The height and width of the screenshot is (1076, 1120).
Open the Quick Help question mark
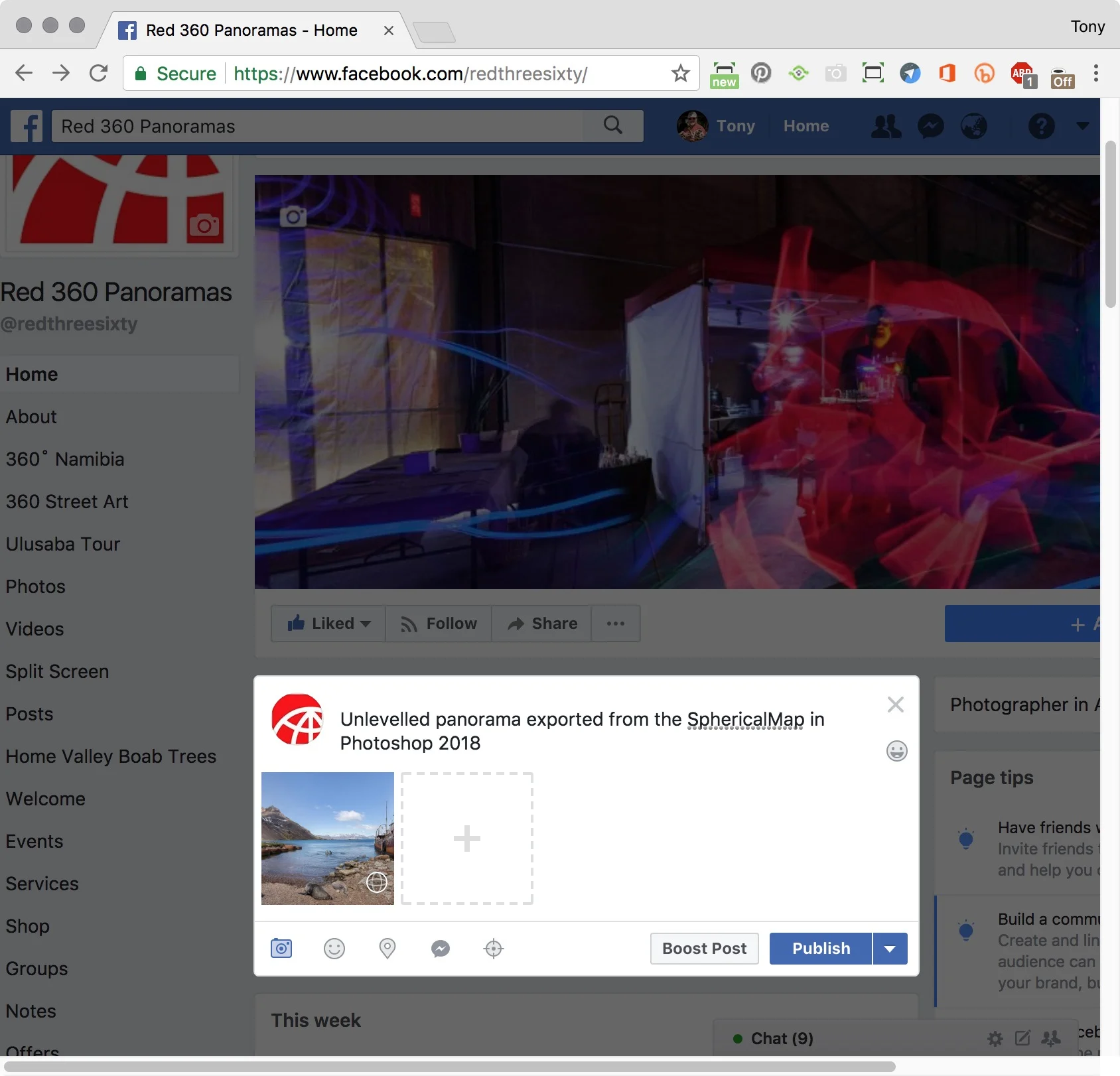1042,126
